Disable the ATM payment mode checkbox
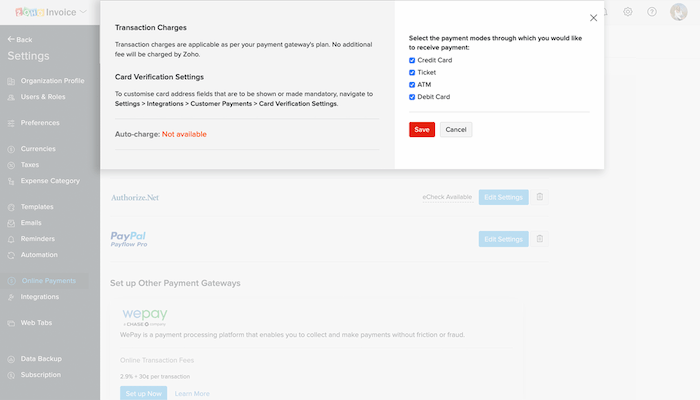This screenshot has width=700, height=400. click(412, 85)
